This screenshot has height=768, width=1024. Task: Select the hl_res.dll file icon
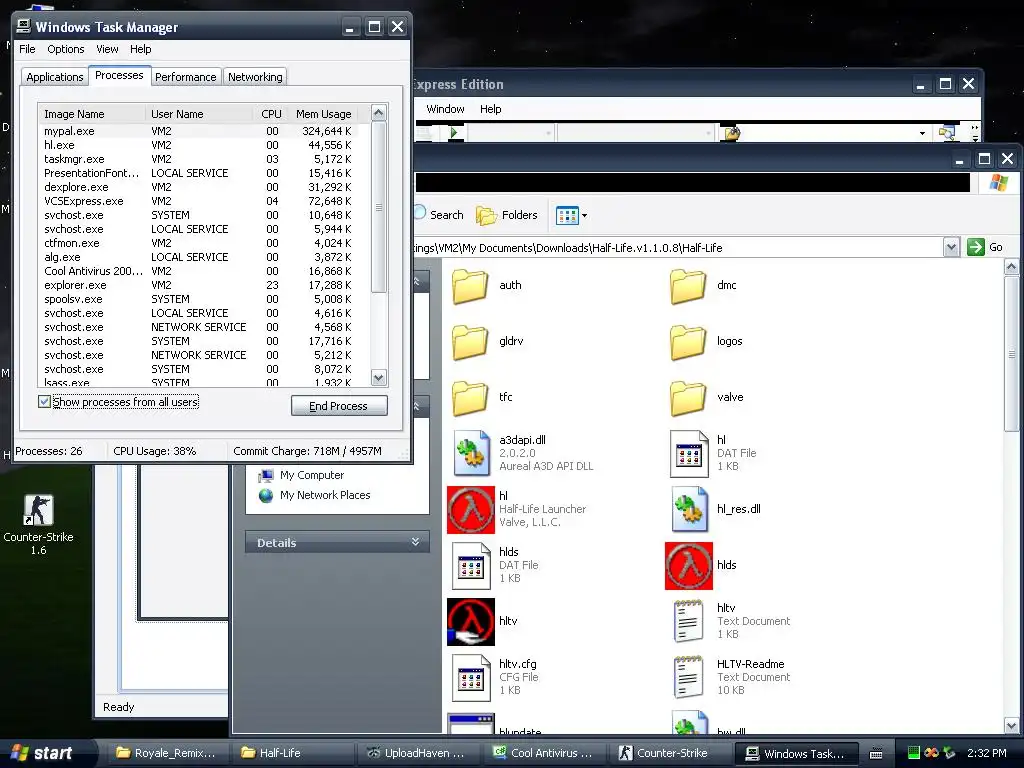(690, 509)
